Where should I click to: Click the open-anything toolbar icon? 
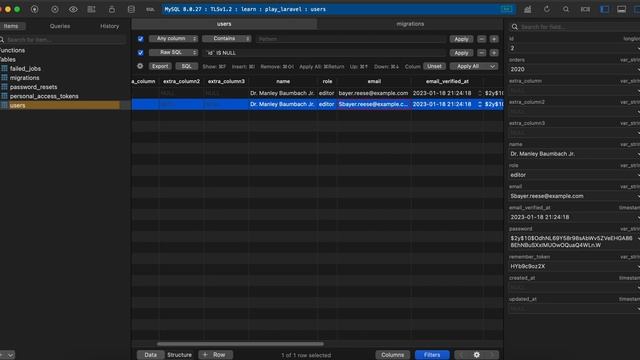[585, 9]
